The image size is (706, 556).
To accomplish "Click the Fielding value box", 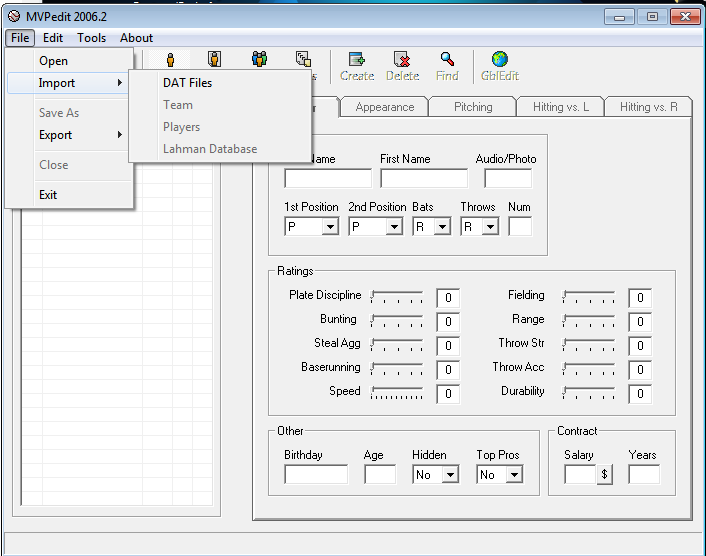I will pyautogui.click(x=640, y=298).
